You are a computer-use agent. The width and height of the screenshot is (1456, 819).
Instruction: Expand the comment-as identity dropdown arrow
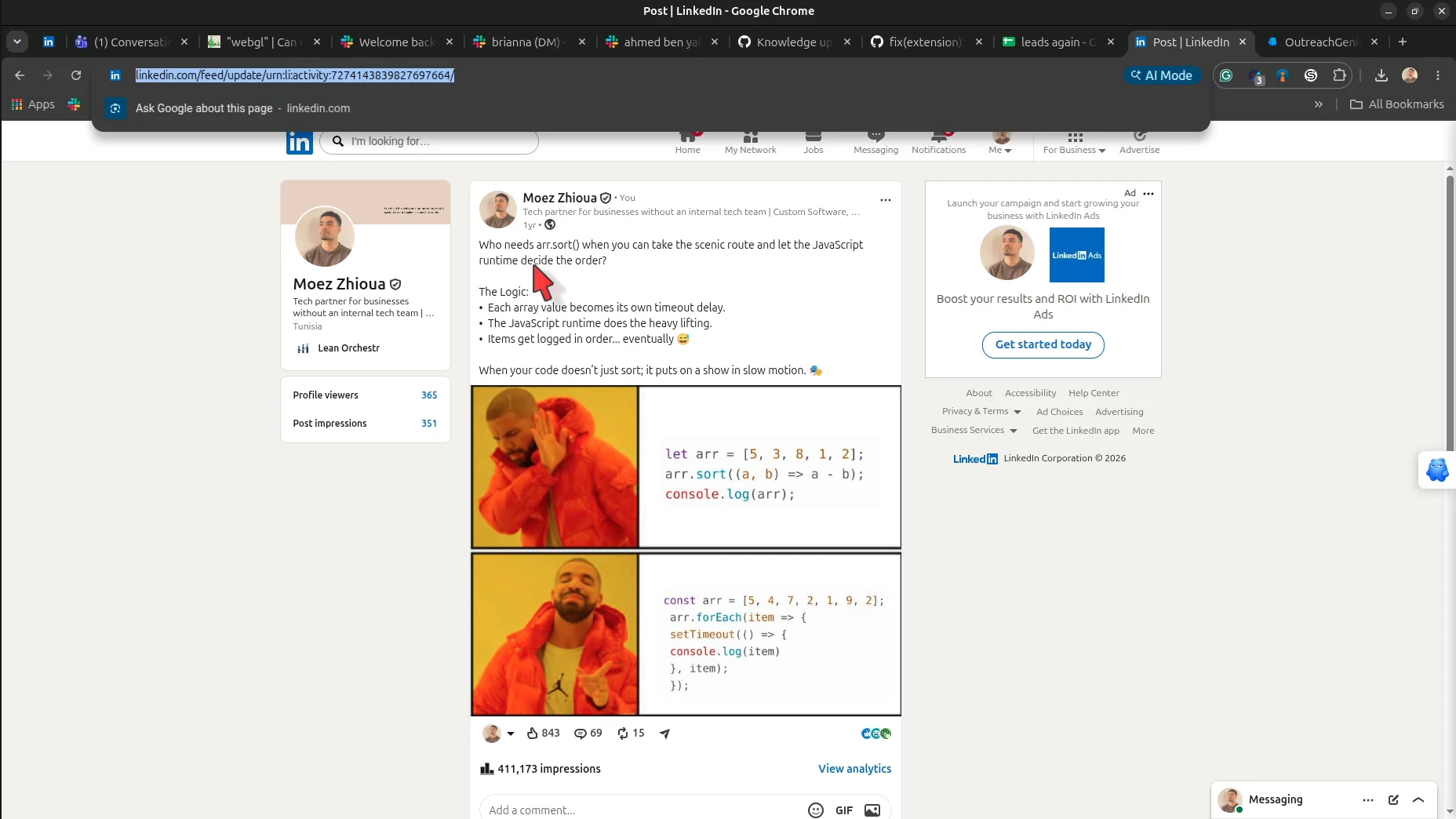click(x=511, y=733)
